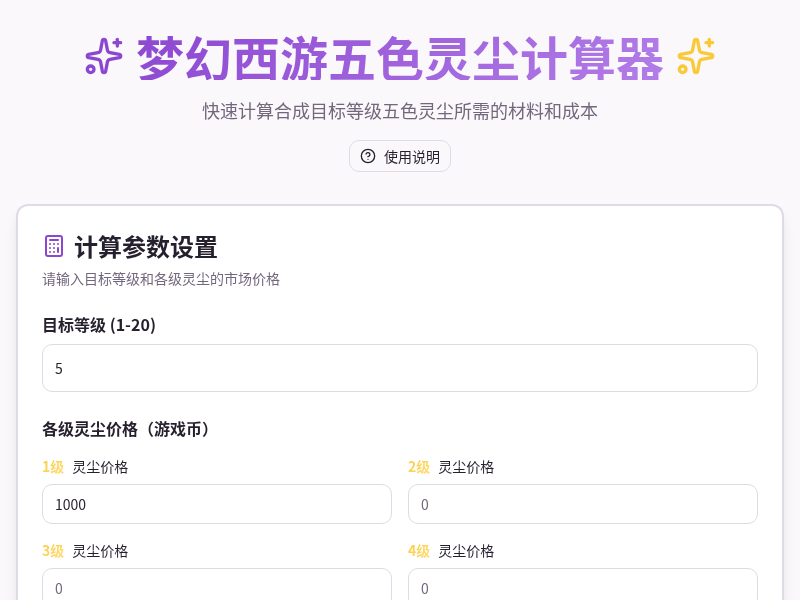Screen dimensions: 800x600
Task: Click the 1级 灵尘价格 price input
Action: coord(216,504)
